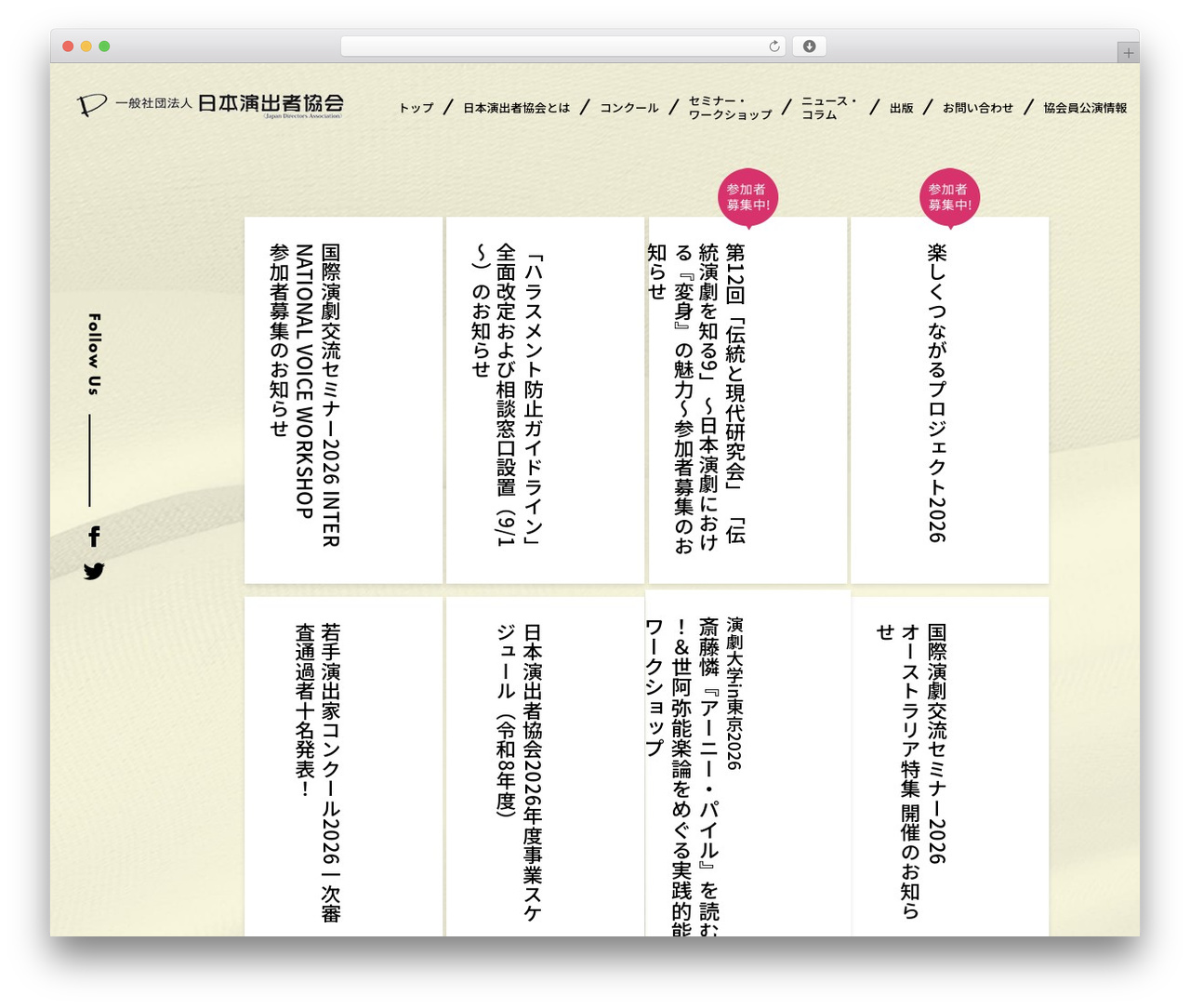
Task: Click the Follow Us label
Action: 94,354
